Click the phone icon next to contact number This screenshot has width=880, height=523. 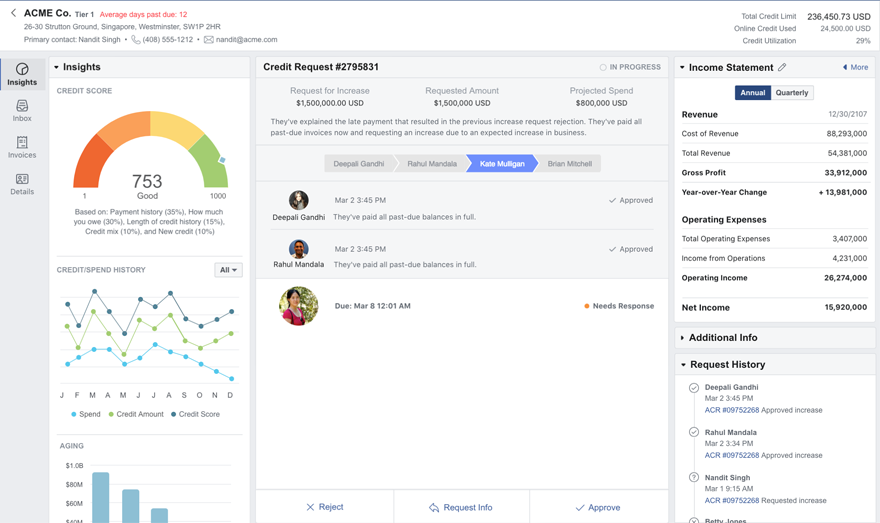tap(135, 40)
